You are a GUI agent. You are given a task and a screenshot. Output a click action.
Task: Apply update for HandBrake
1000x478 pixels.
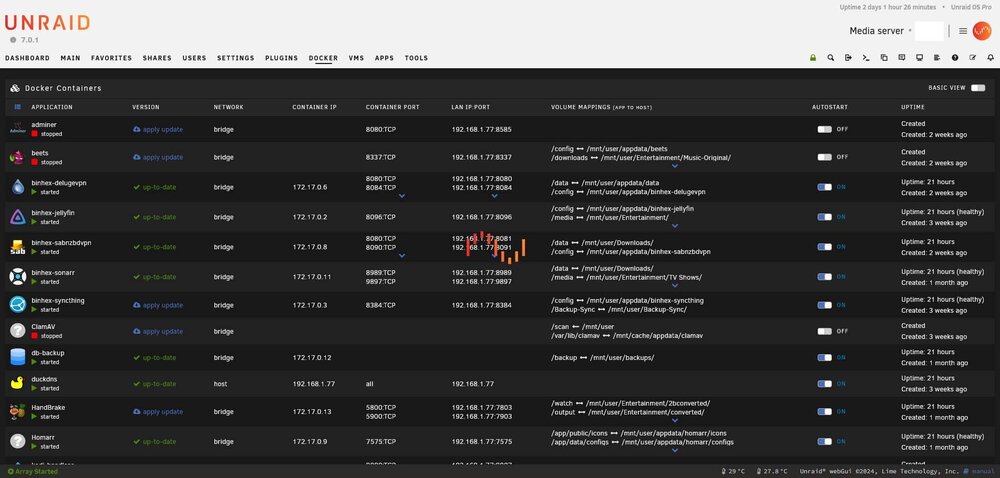click(x=158, y=412)
